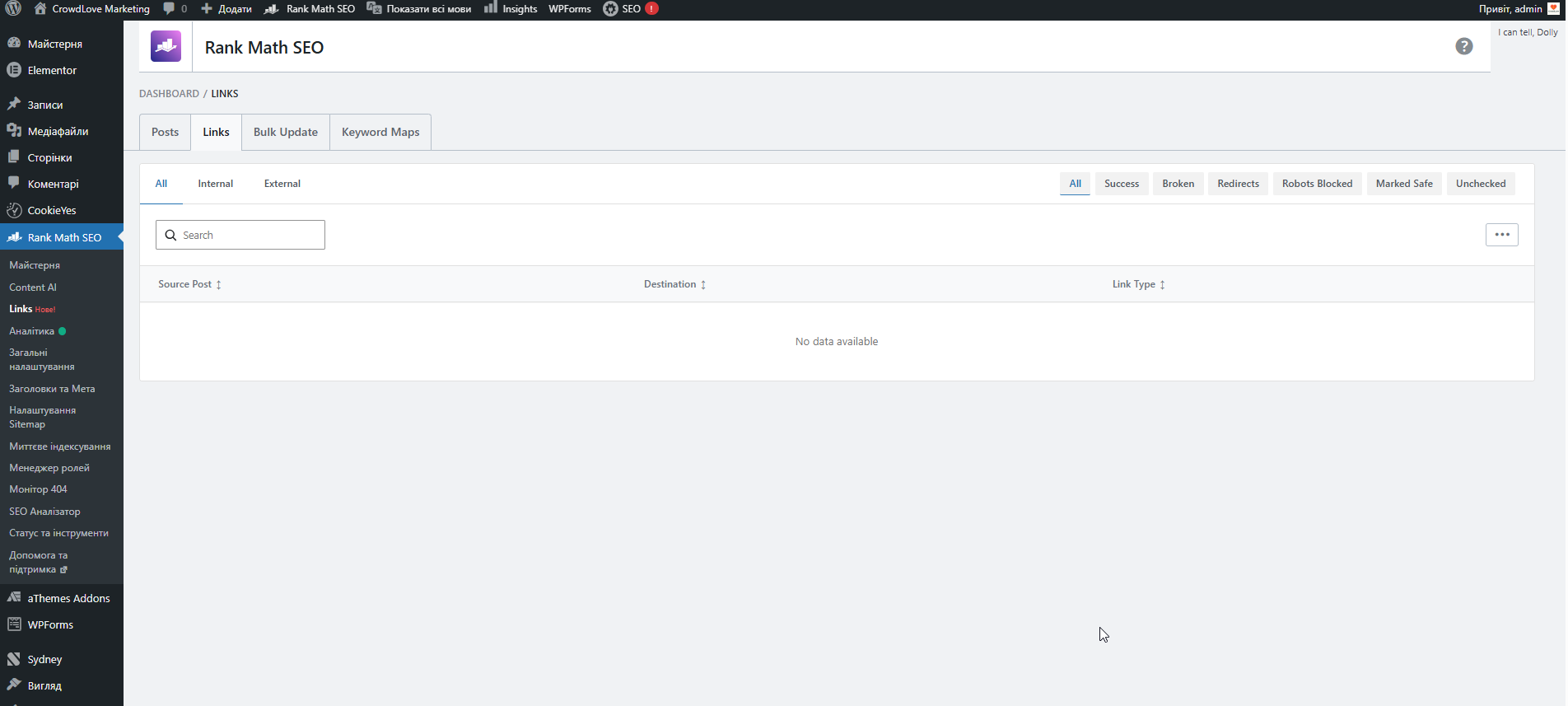Open WPForms in the admin bar
This screenshot has width=1568, height=706.
coord(570,8)
